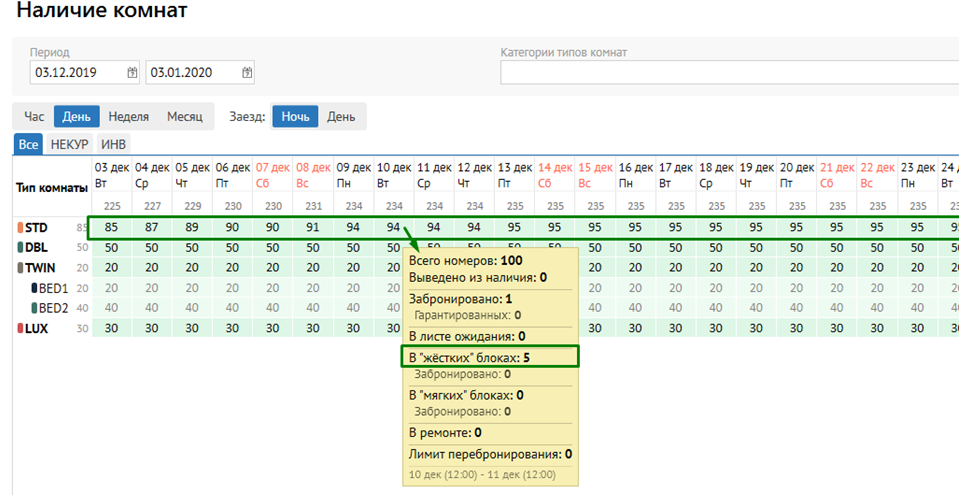Viewport: 965px width, 495px height.
Task: Switch scale to Месяц view
Action: (185, 116)
